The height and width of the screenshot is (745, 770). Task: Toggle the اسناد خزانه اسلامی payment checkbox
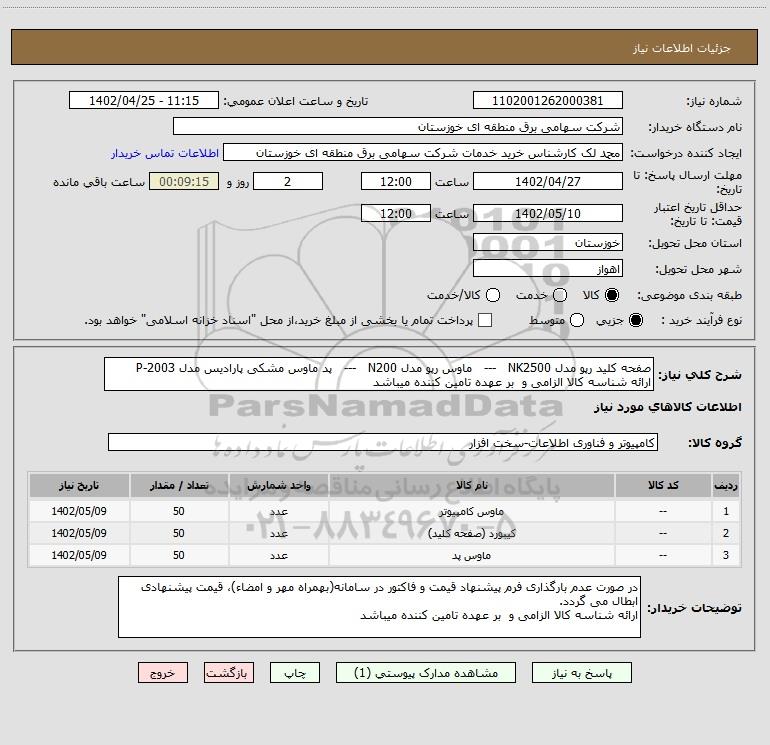pyautogui.click(x=485, y=320)
